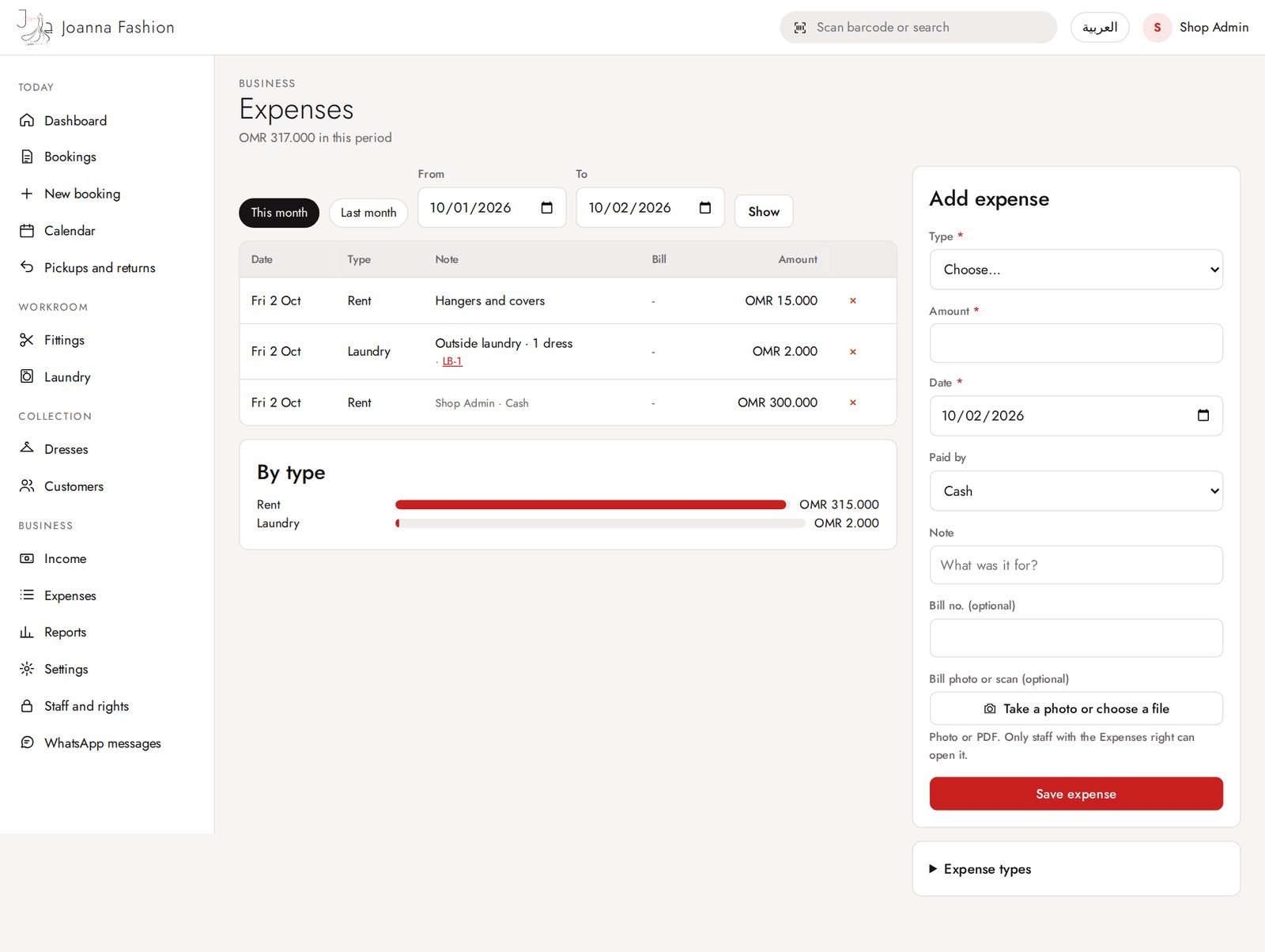This screenshot has width=1265, height=952.
Task: Open the From date calendar picker
Action: (546, 208)
